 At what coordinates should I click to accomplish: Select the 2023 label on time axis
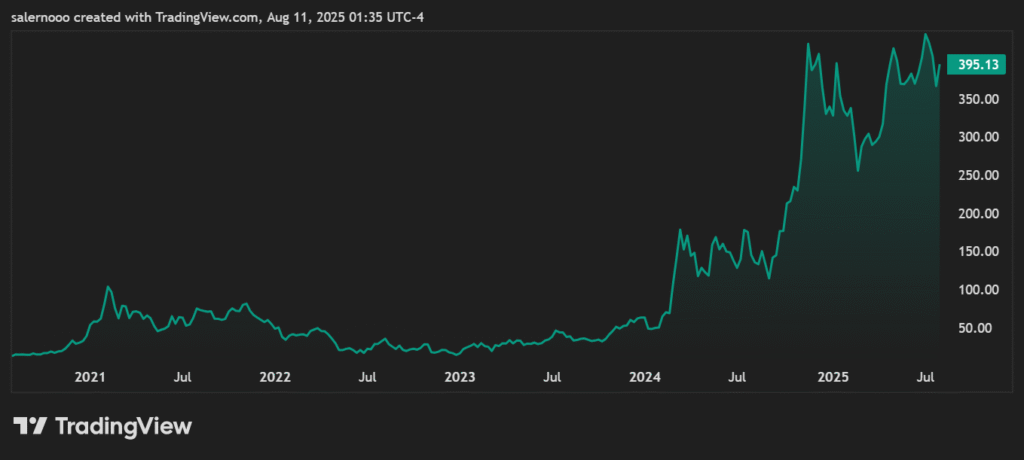point(460,377)
